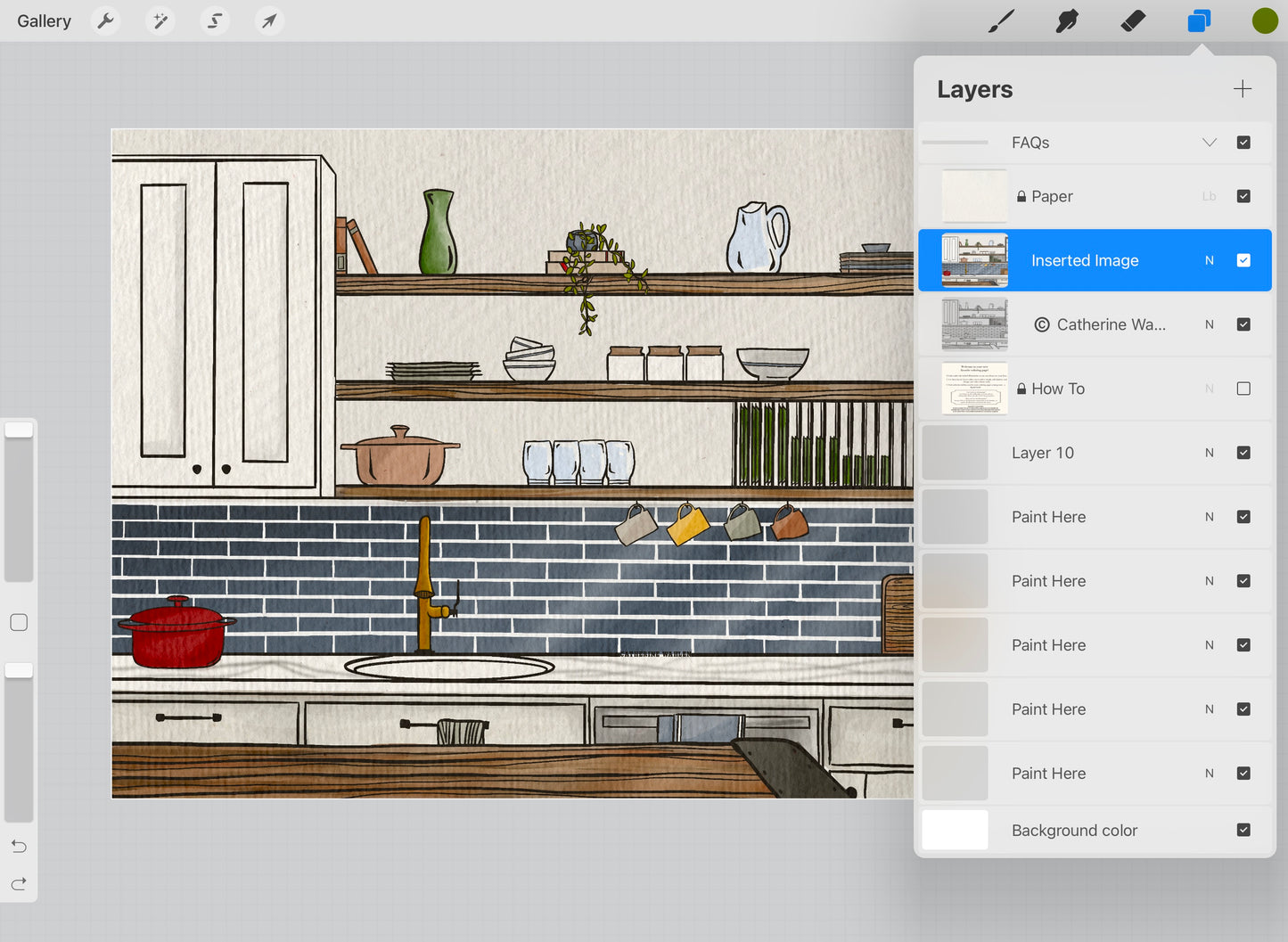Open blend mode for Catherine Wa... layer
1288x942 pixels.
coord(1209,324)
